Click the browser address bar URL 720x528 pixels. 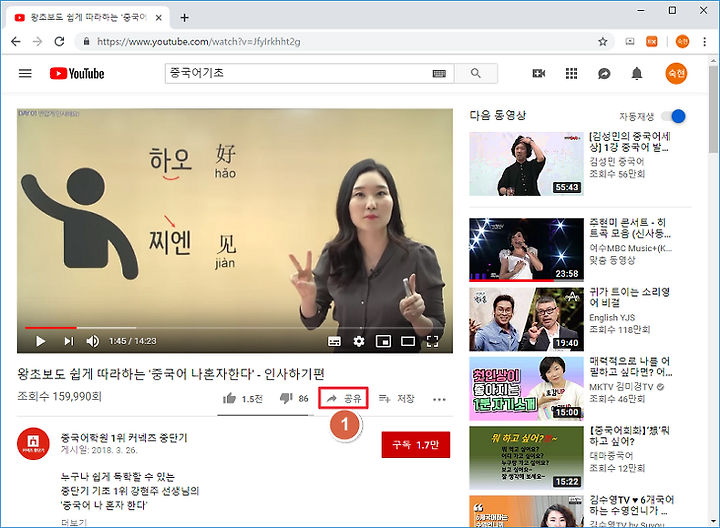pos(199,42)
